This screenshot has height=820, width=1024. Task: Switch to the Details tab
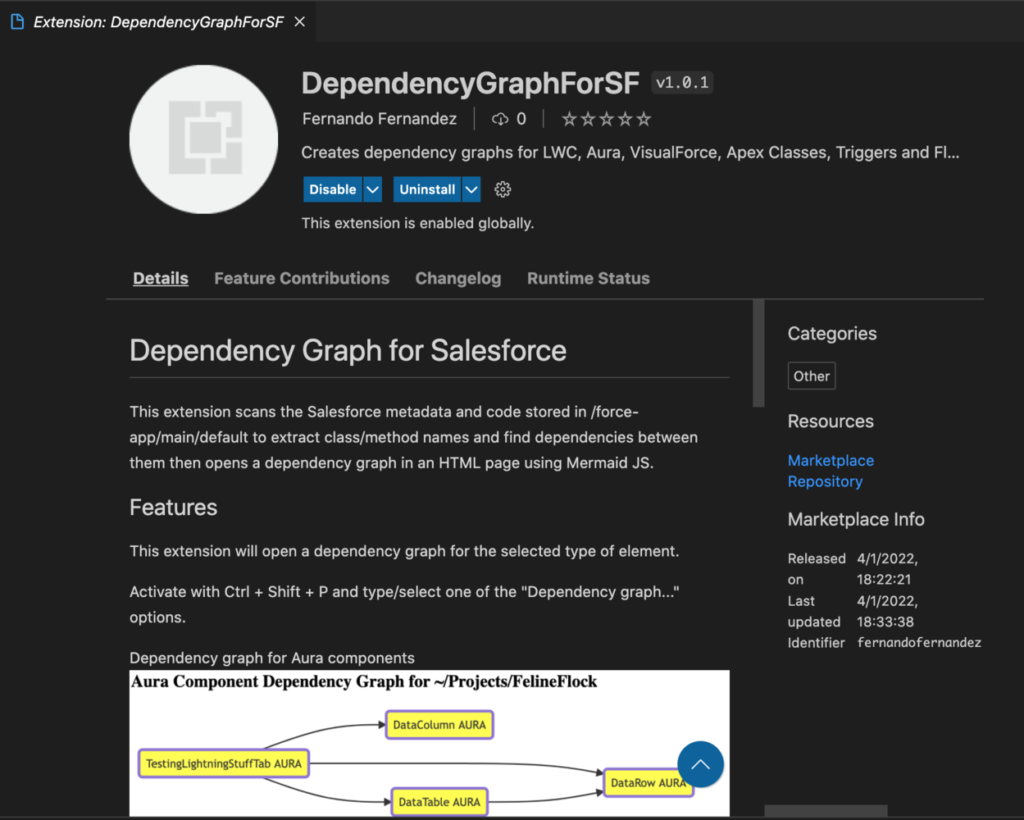161,278
